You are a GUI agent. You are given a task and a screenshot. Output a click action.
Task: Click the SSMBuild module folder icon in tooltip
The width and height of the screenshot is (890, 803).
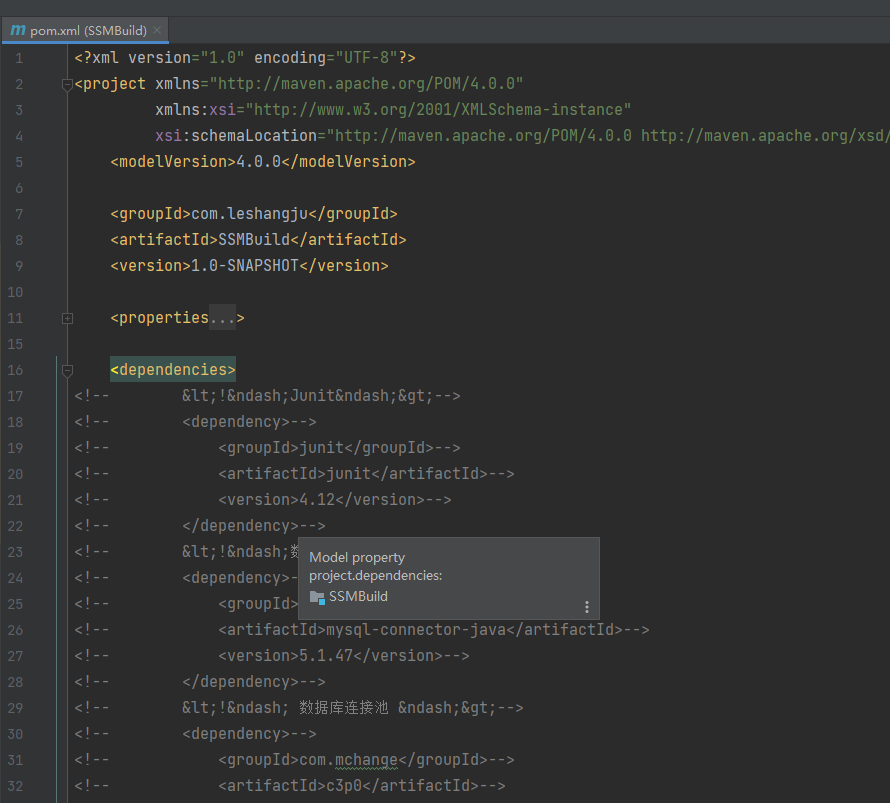317,597
